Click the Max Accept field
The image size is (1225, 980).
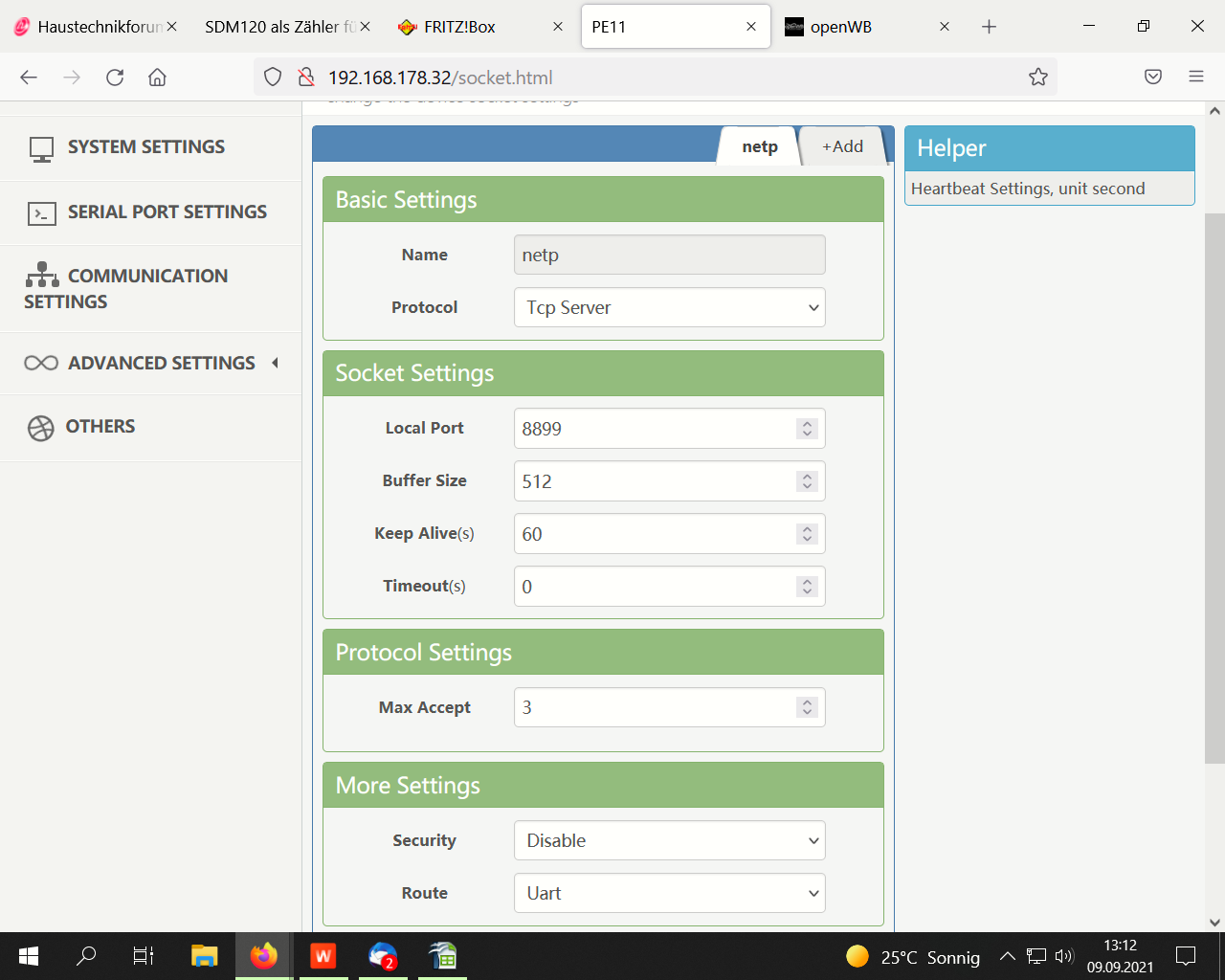pos(670,707)
